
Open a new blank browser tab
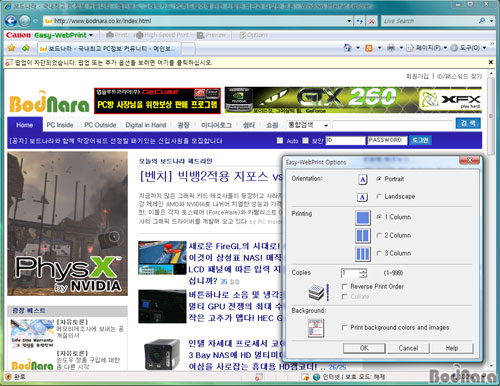(188, 49)
